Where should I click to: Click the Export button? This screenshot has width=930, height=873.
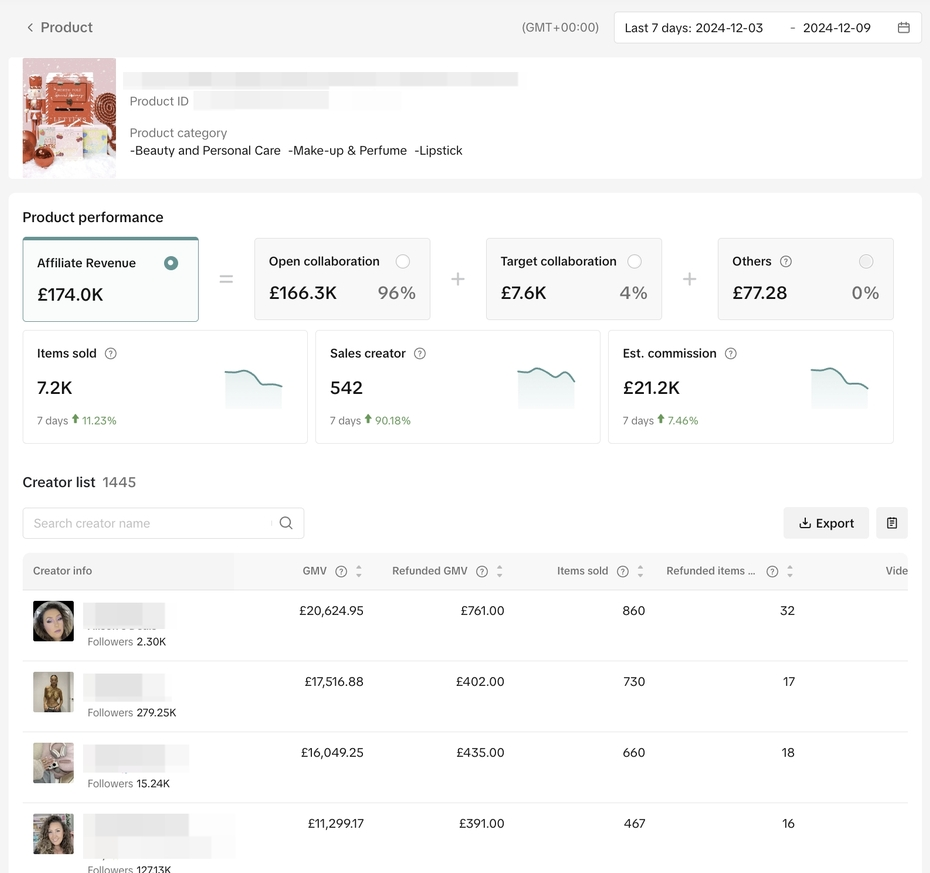point(826,523)
